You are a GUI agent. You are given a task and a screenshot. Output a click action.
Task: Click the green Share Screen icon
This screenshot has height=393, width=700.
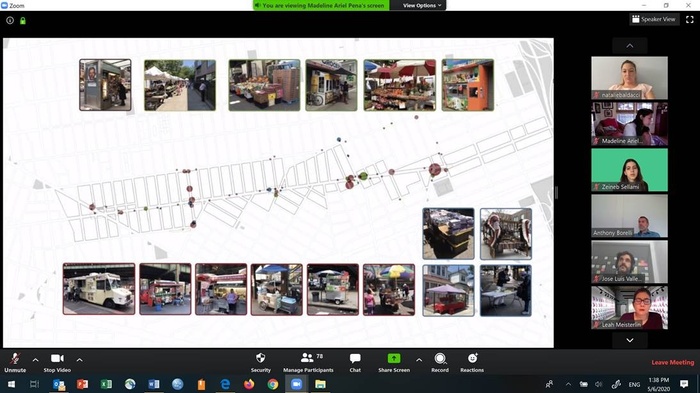394,358
